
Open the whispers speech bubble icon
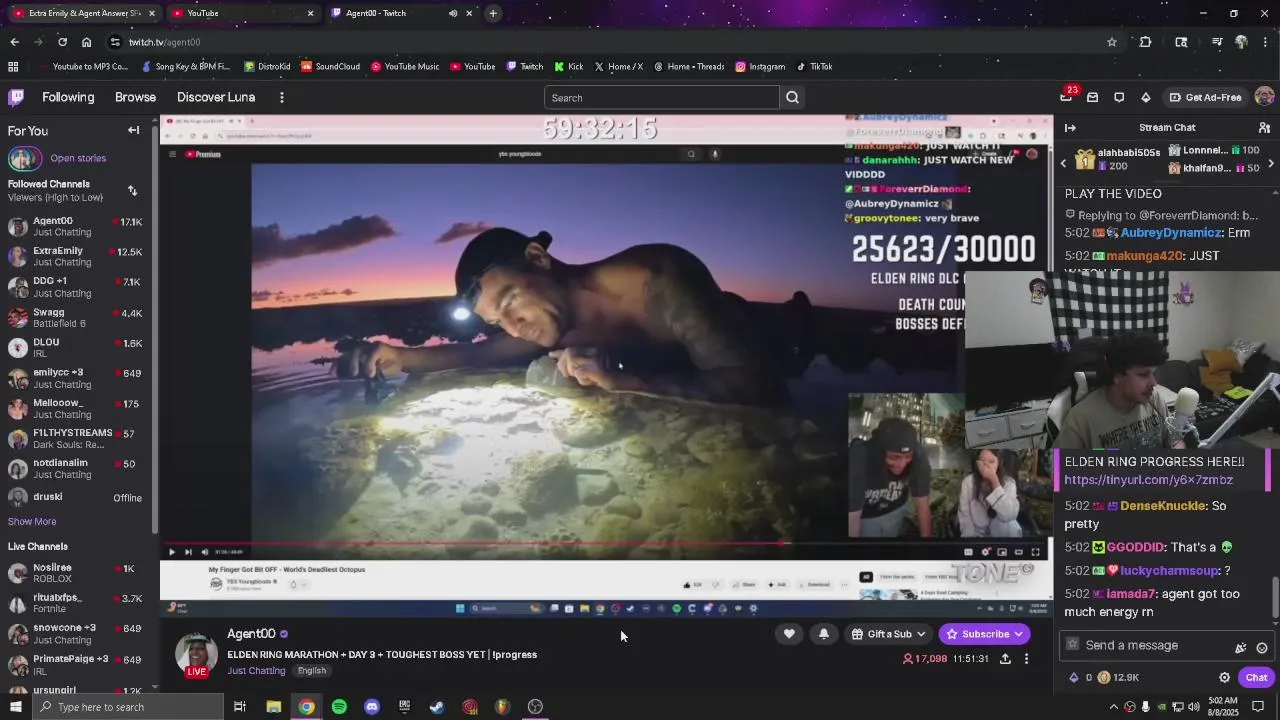[x=1119, y=97]
